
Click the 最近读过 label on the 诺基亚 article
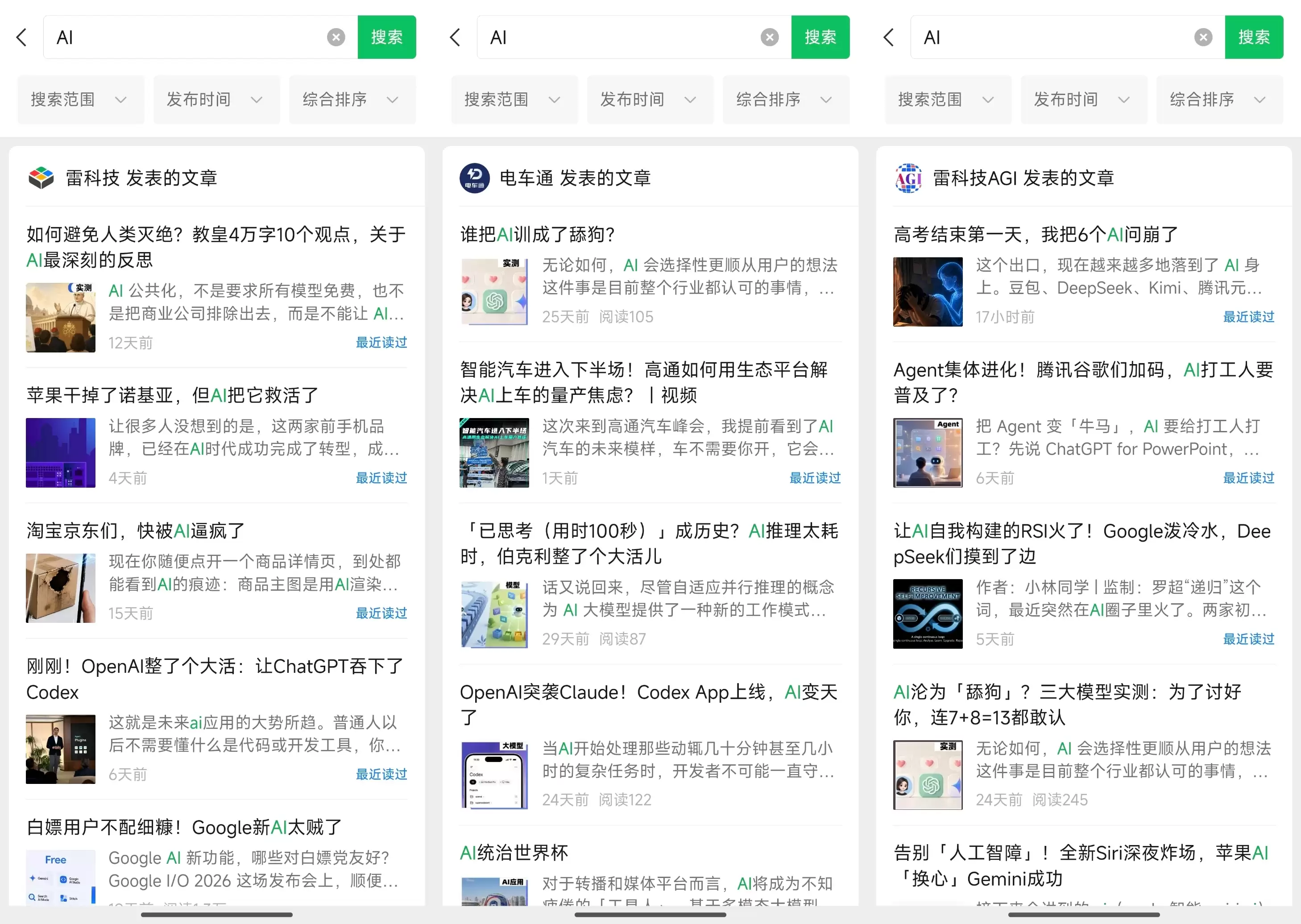[382, 478]
